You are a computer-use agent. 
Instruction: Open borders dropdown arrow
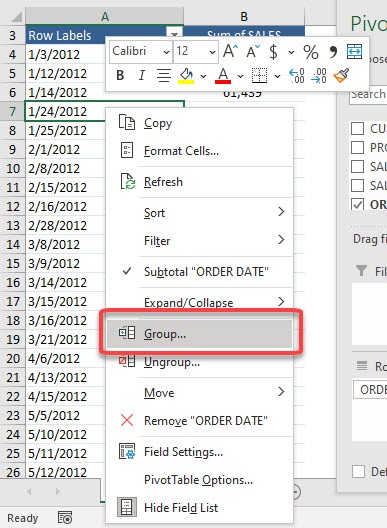(277, 76)
